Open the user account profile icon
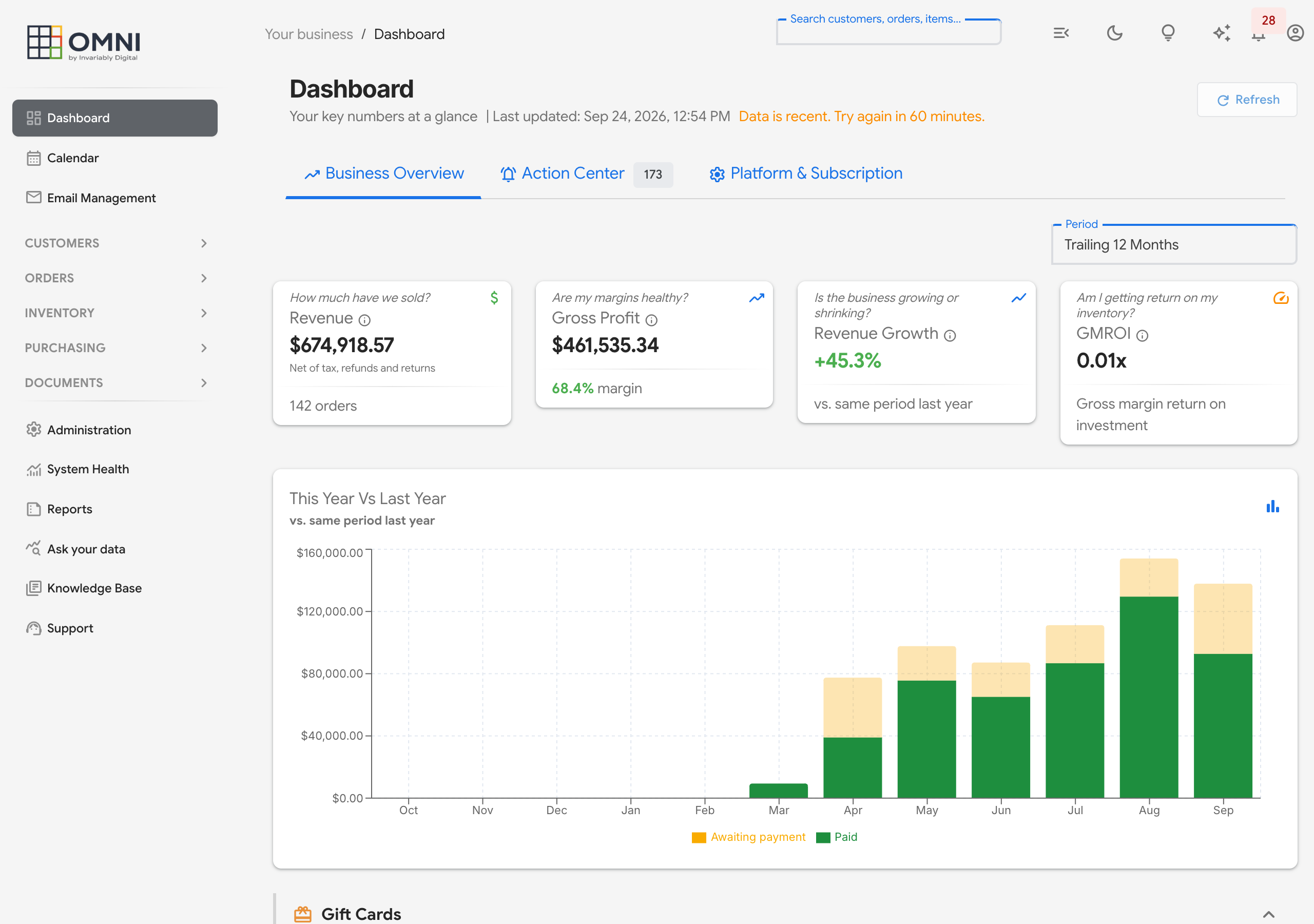The height and width of the screenshot is (924, 1314). (1295, 33)
